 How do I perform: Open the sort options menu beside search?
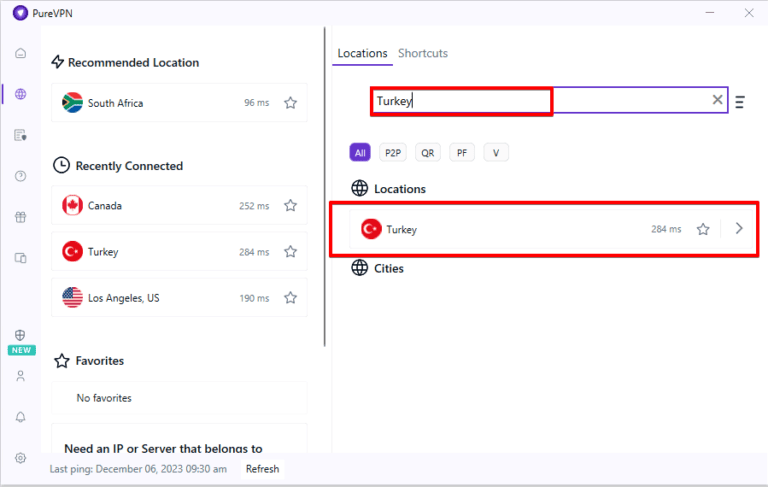(x=740, y=101)
